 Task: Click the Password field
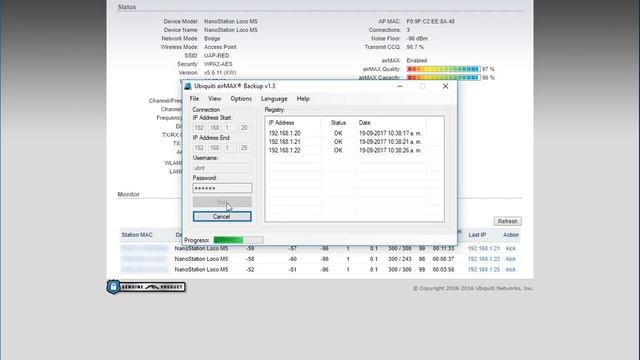coord(222,188)
